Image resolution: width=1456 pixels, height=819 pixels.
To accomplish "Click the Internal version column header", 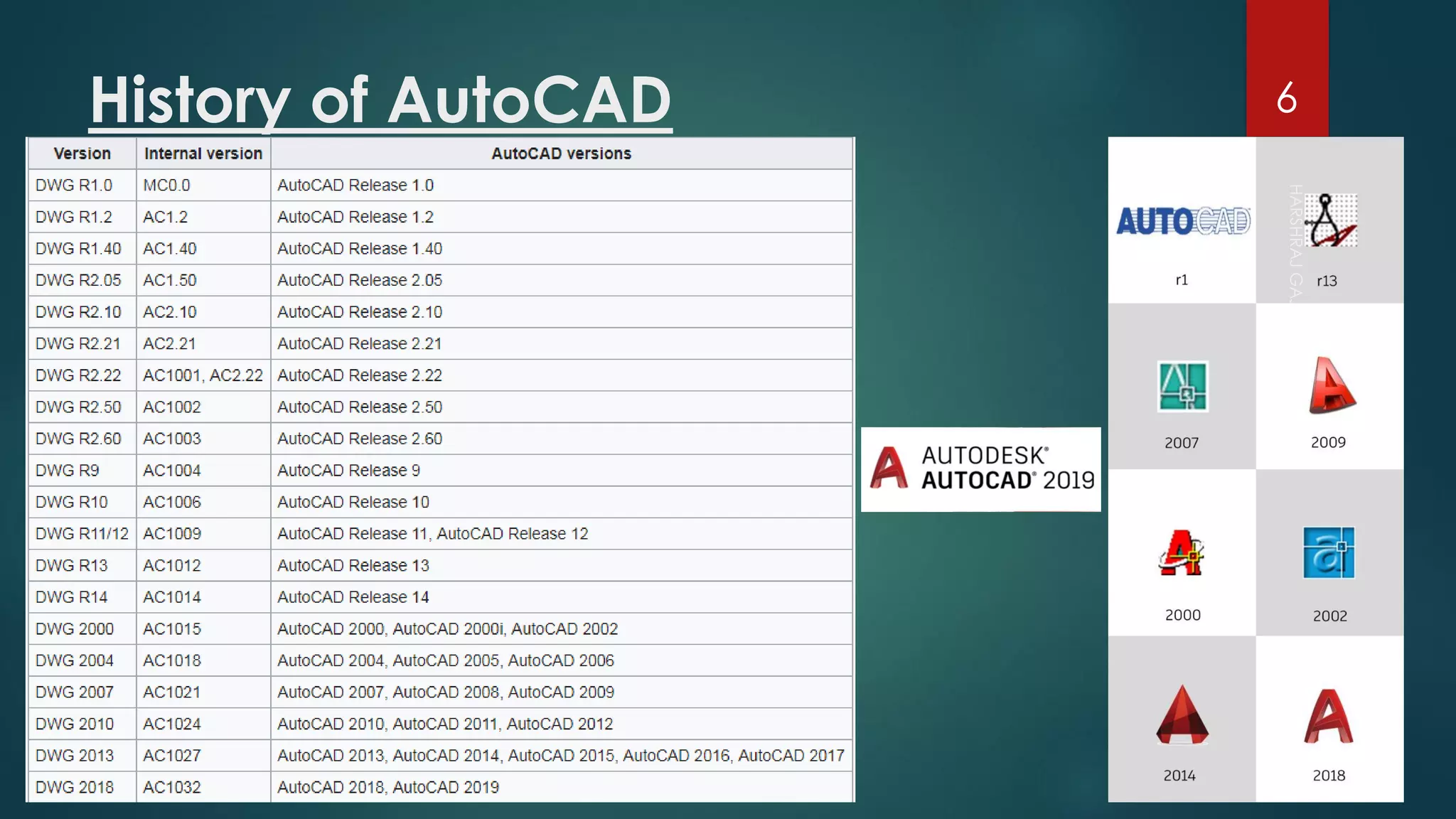I will tap(203, 154).
